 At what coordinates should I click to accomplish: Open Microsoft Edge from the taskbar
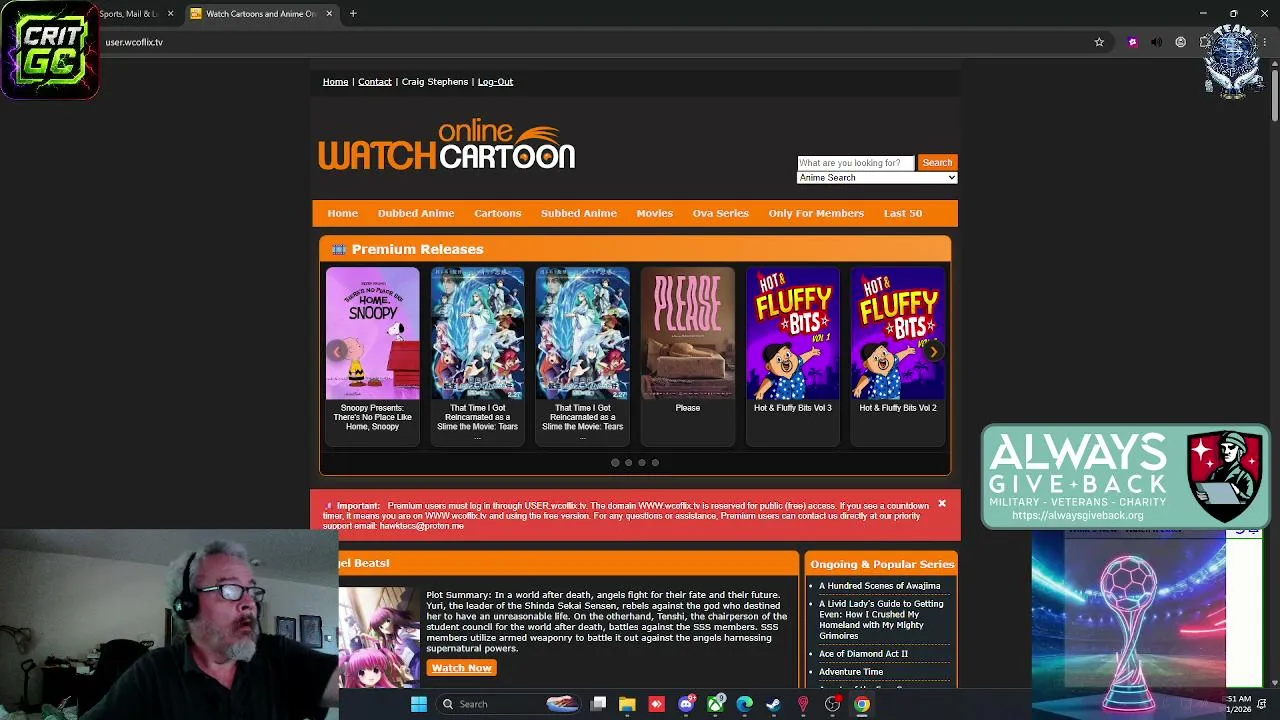[x=744, y=704]
